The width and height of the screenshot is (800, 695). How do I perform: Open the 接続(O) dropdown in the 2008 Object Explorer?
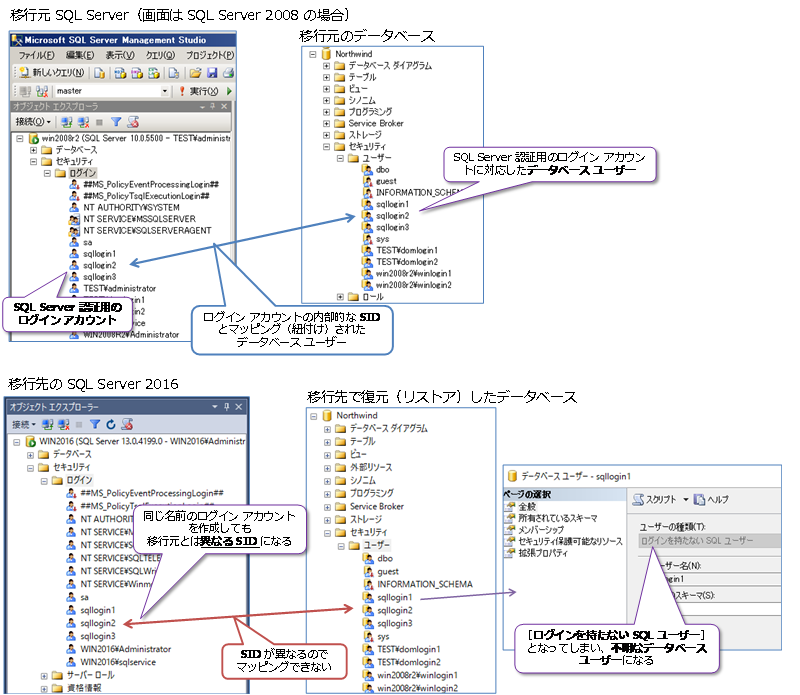33,122
